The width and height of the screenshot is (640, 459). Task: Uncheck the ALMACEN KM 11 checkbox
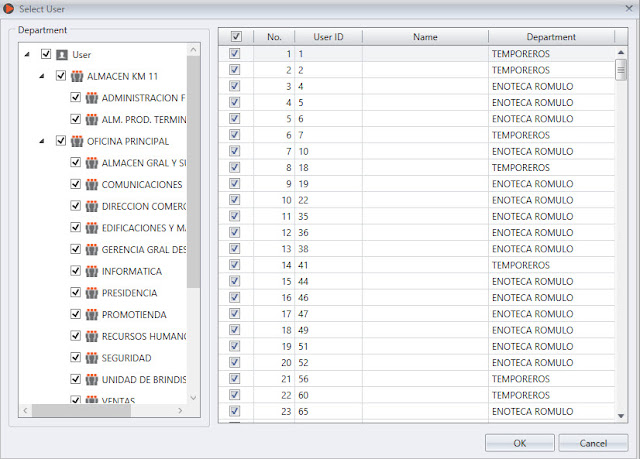pos(60,75)
